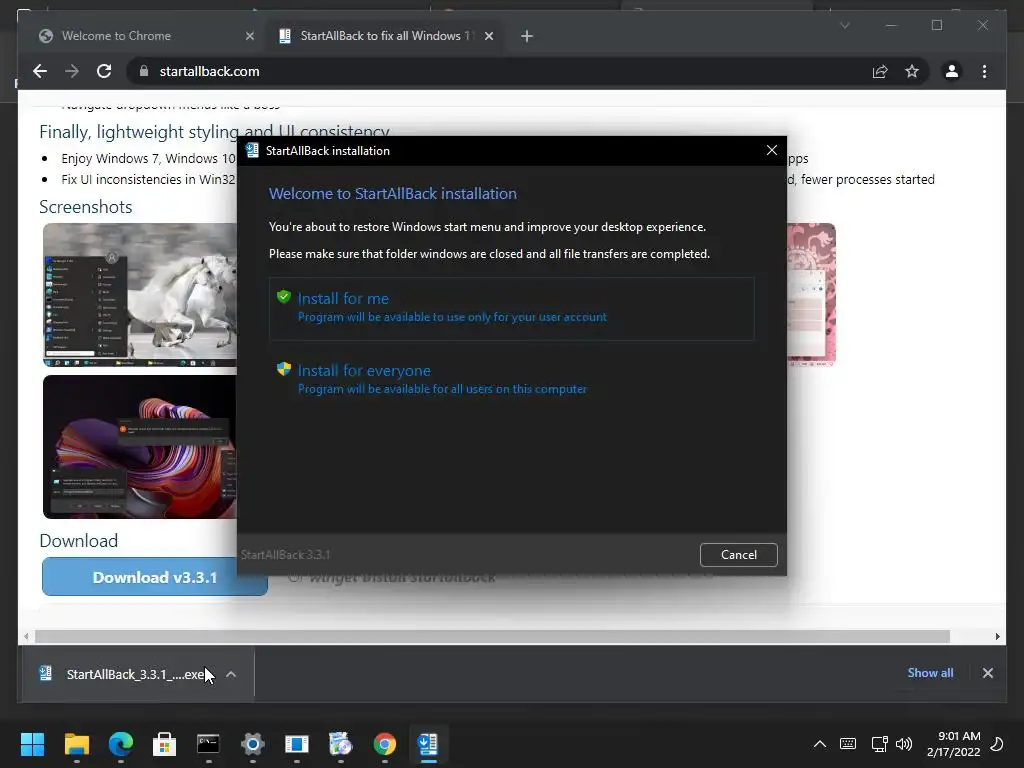This screenshot has height=768, width=1024.
Task: Cancel the StartAllBack installation
Action: tap(739, 554)
